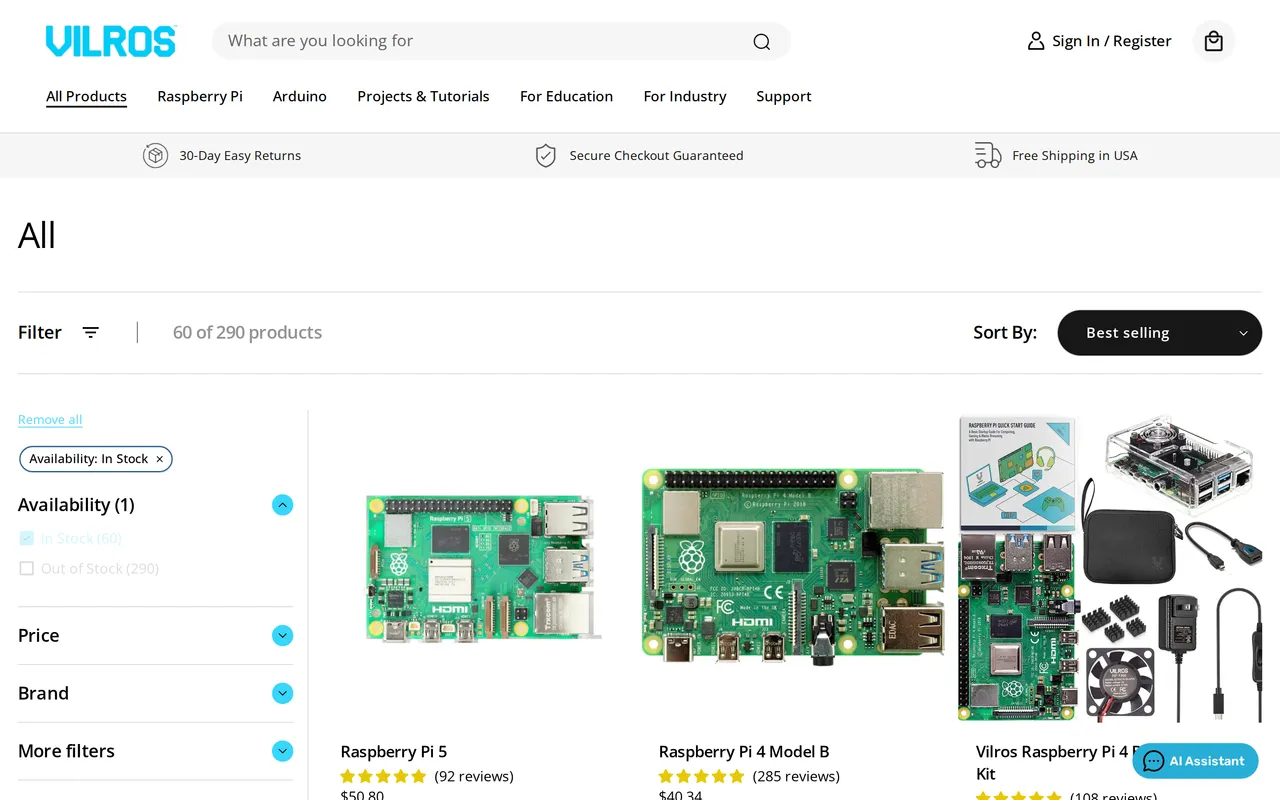The width and height of the screenshot is (1280, 800).
Task: Check the Out of Stock checkbox
Action: tap(27, 568)
